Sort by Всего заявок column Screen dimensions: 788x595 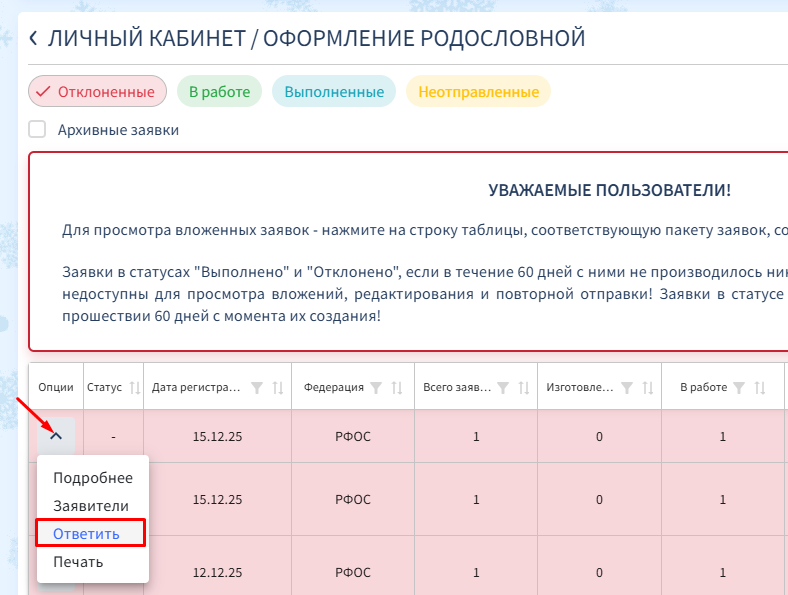(525, 388)
